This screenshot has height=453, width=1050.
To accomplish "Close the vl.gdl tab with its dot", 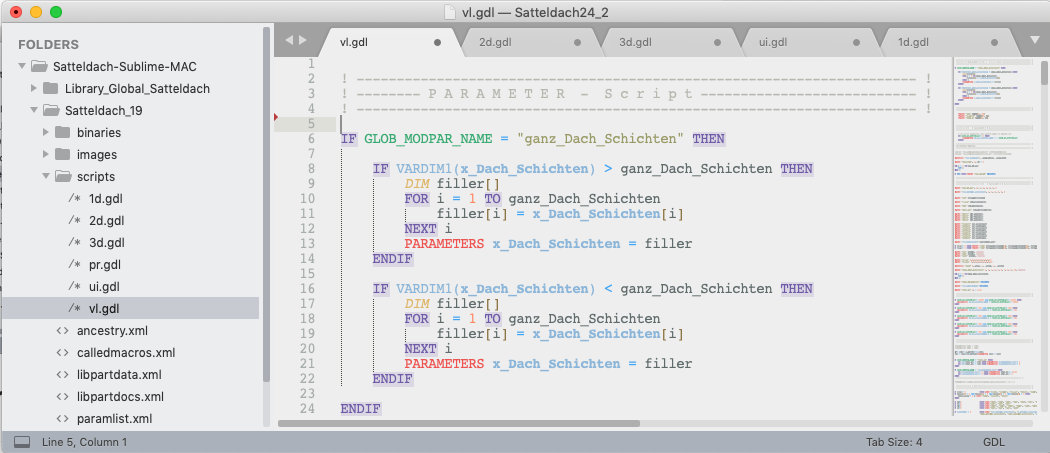I will click(438, 43).
